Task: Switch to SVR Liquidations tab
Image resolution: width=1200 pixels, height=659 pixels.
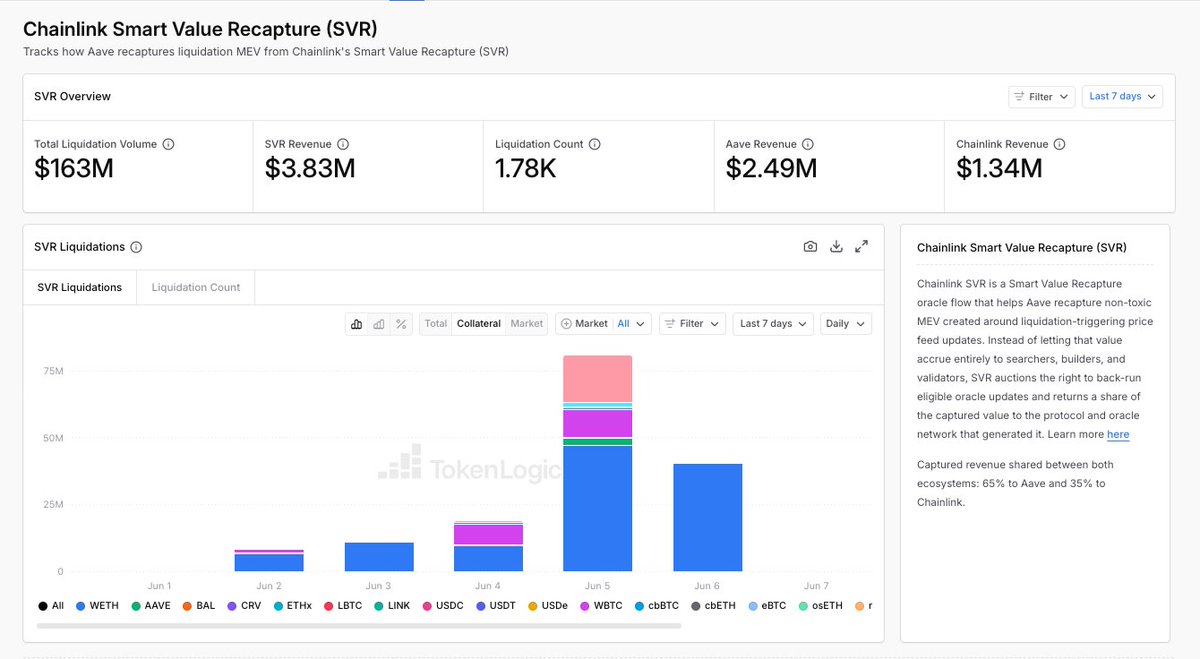Action: pyautogui.click(x=80, y=287)
